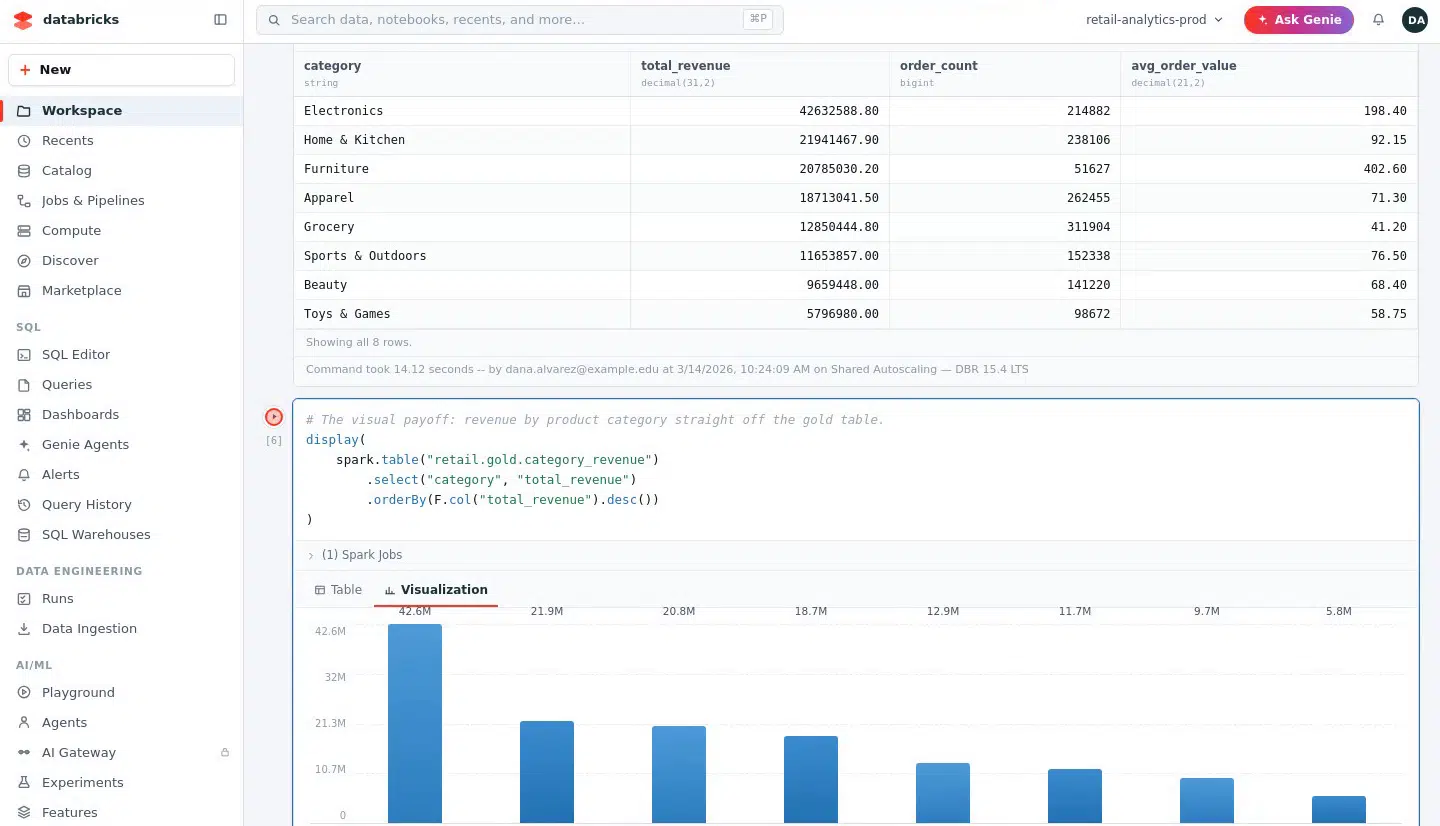Click the Ask Genie button
This screenshot has height=826, width=1440.
tap(1299, 20)
